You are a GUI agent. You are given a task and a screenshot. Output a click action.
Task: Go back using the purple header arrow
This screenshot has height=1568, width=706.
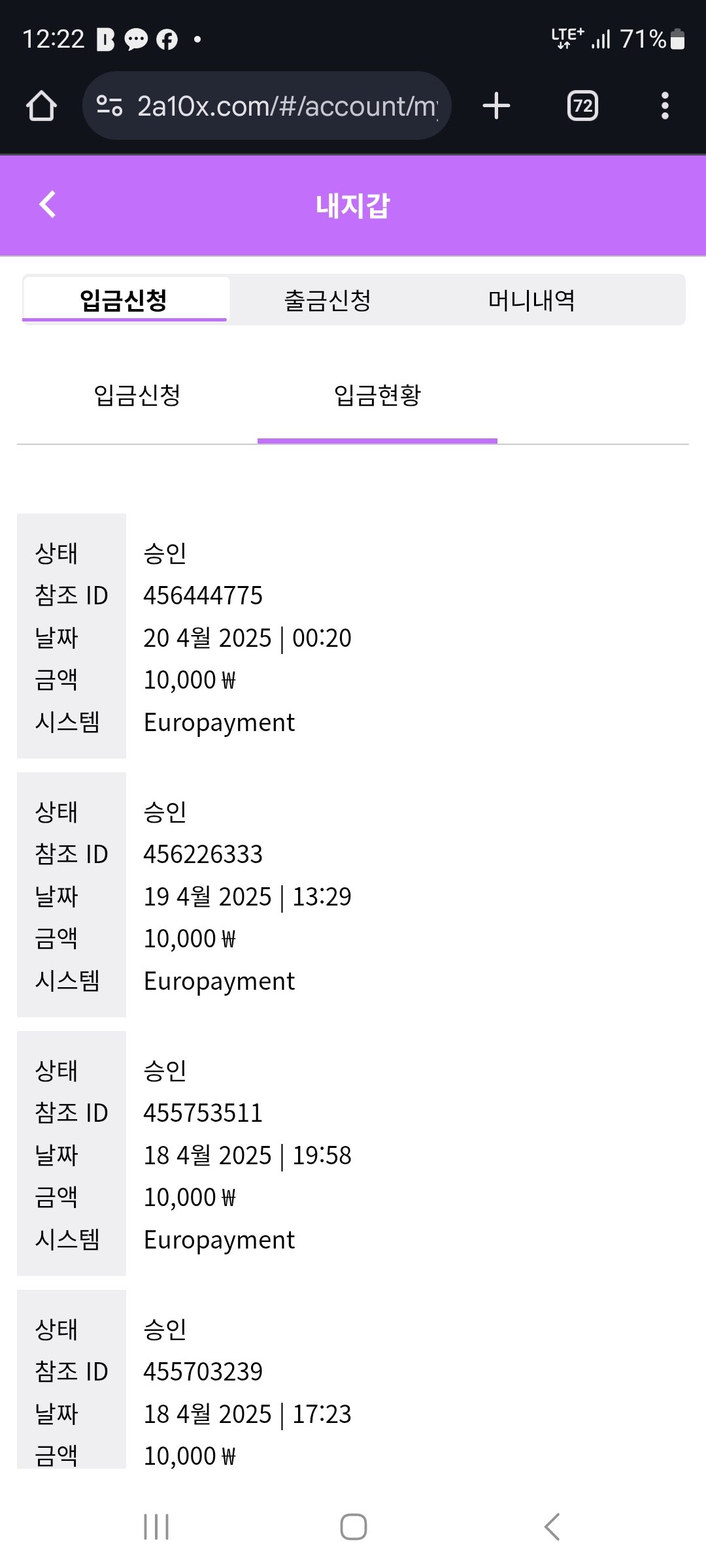[x=48, y=204]
